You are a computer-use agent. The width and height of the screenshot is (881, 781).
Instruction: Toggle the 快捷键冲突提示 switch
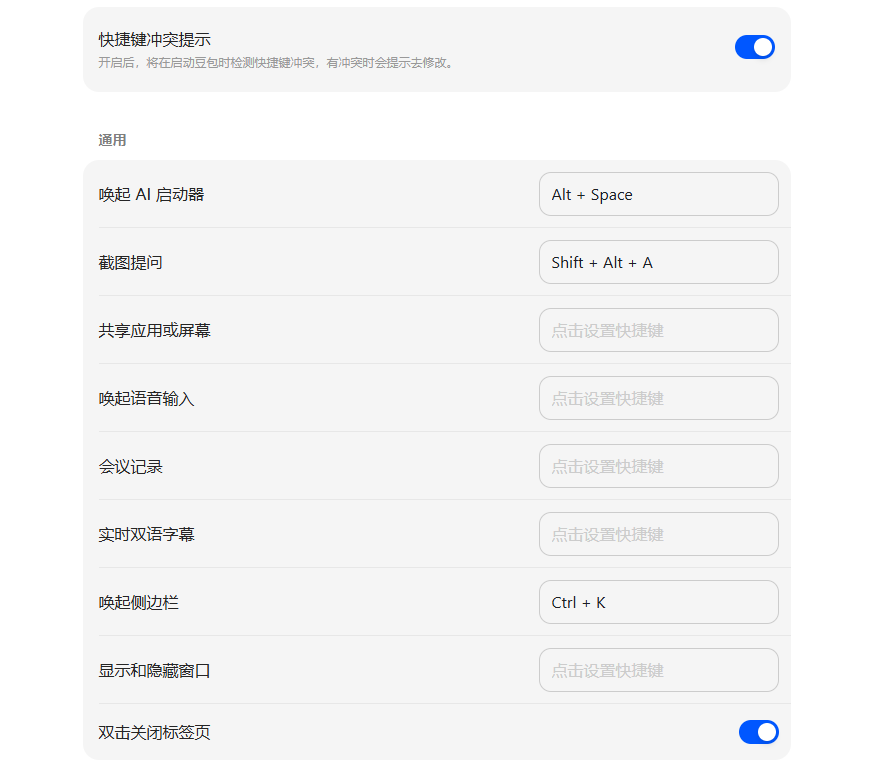click(754, 47)
